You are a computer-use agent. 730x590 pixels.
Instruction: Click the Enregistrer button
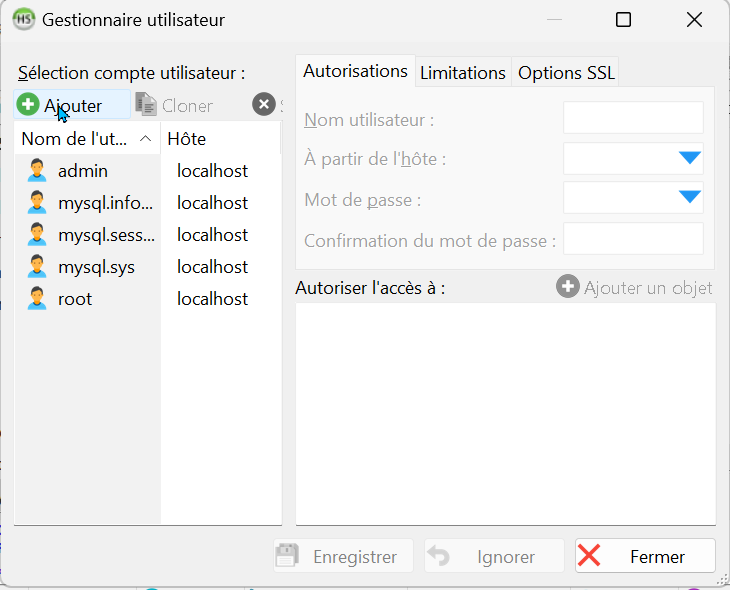tap(342, 557)
